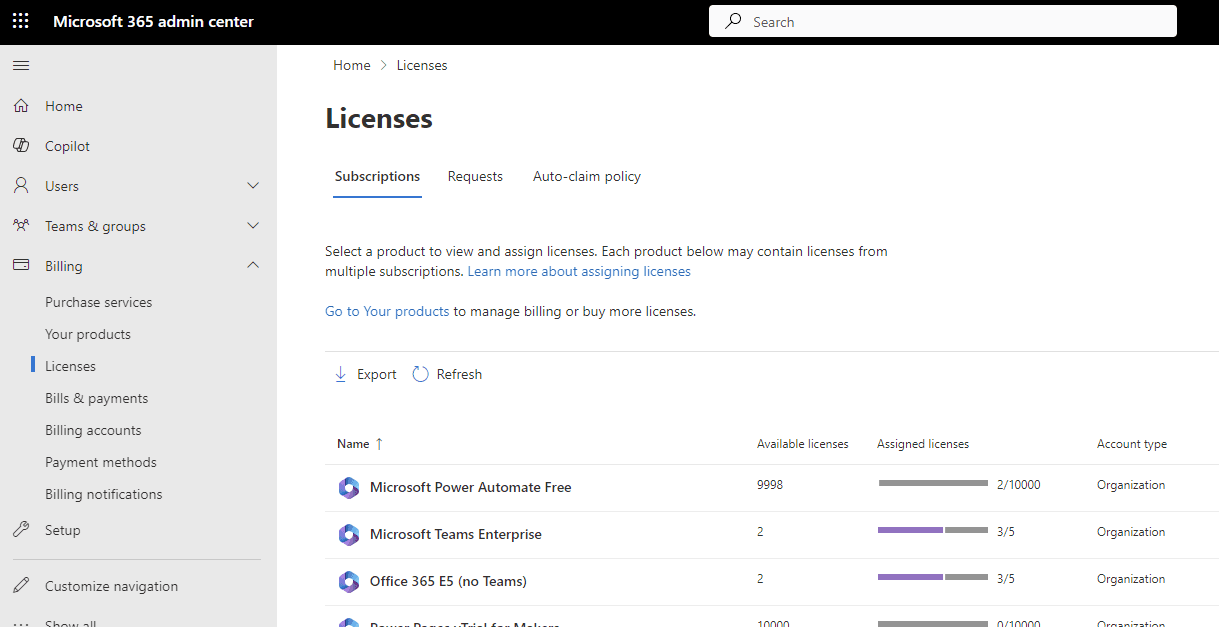Click the Teams & groups icon
Viewport: 1219px width, 627px height.
[21, 226]
